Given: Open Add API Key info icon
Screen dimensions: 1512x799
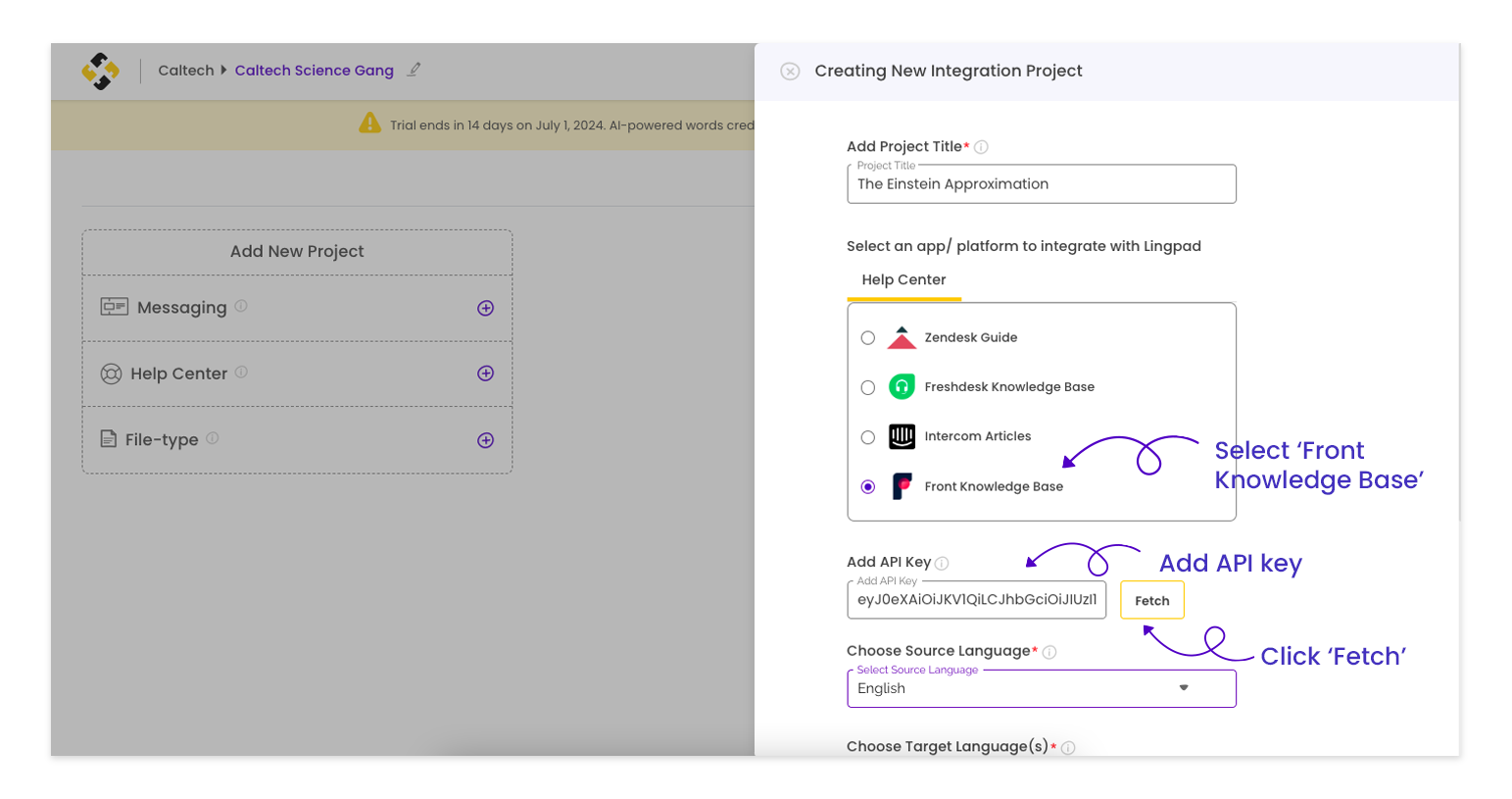Looking at the screenshot, I should tap(942, 564).
